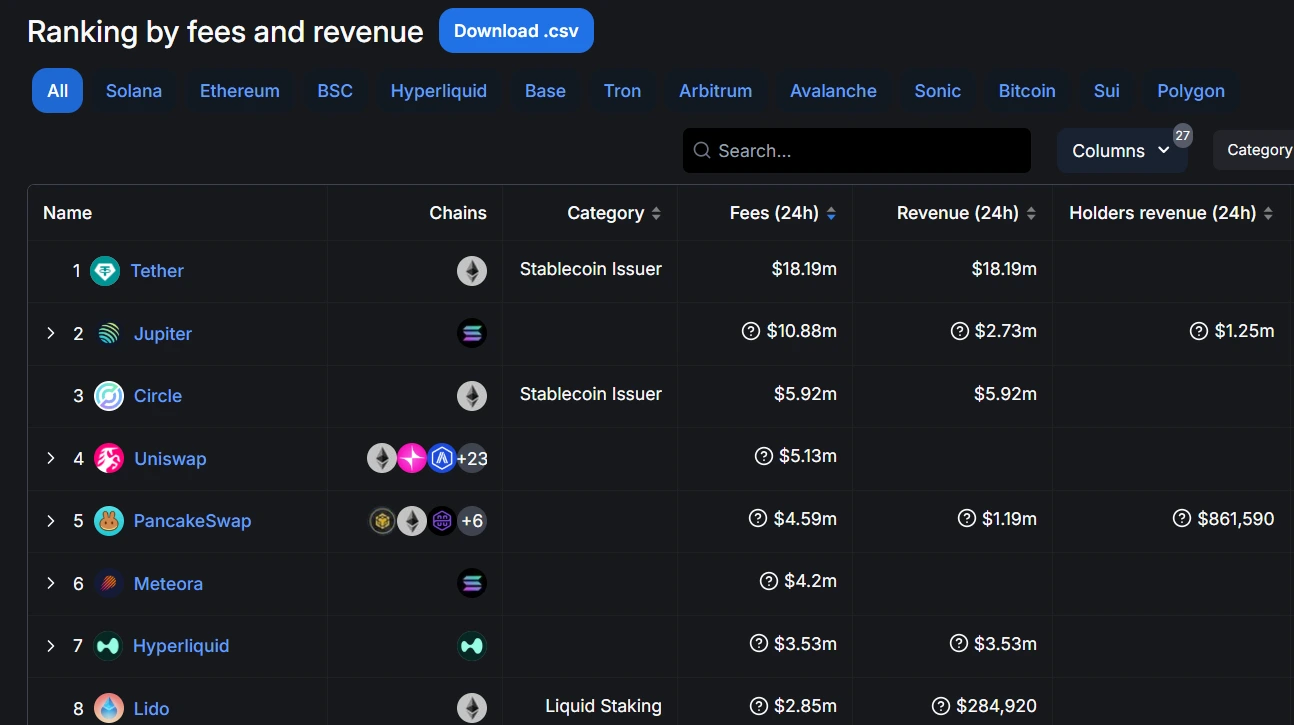Click the help icon beside Meteora's $4.2m fees
Screen dimensions: 1294x725
click(768, 581)
